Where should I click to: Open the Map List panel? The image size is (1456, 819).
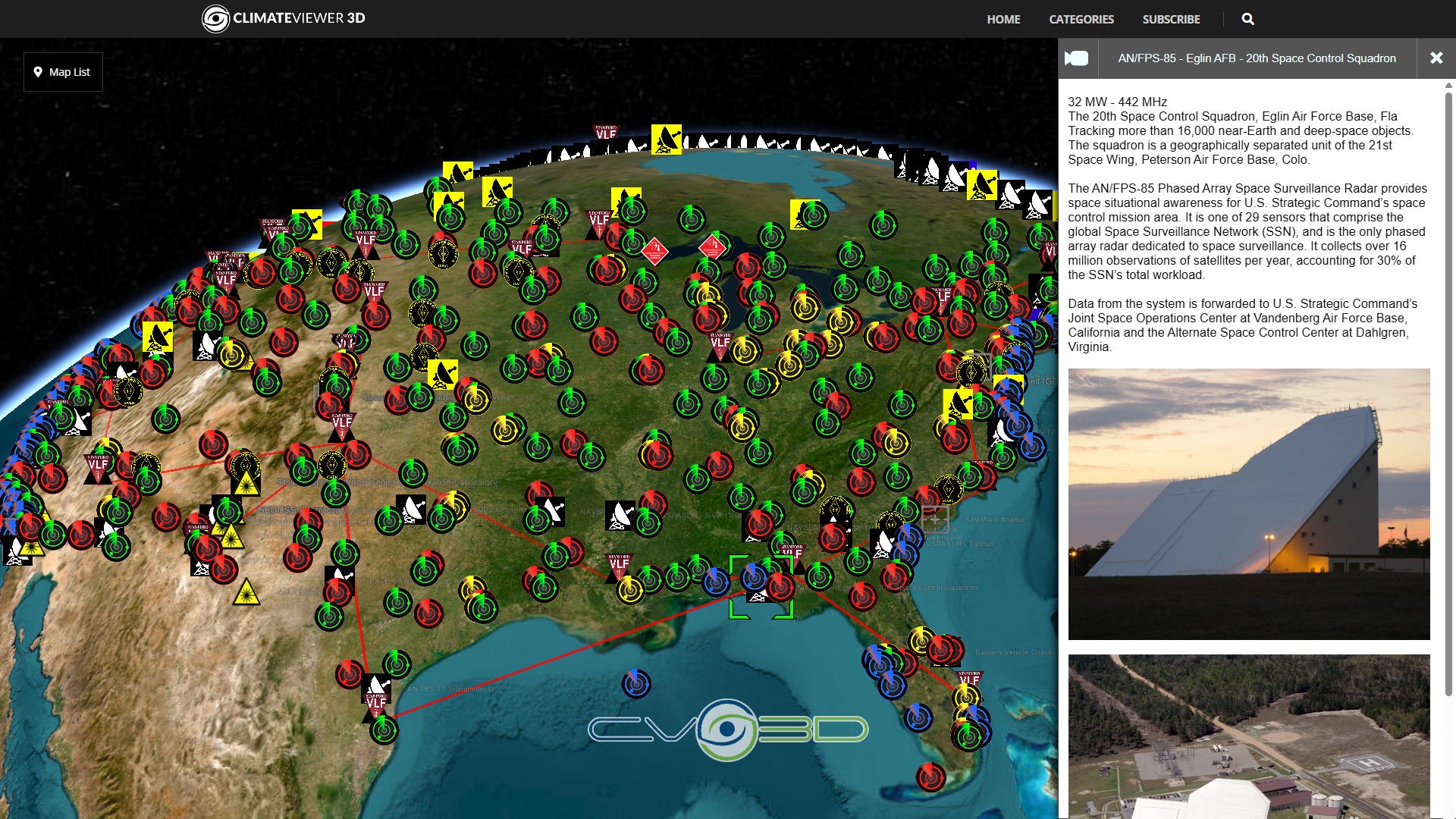(63, 72)
